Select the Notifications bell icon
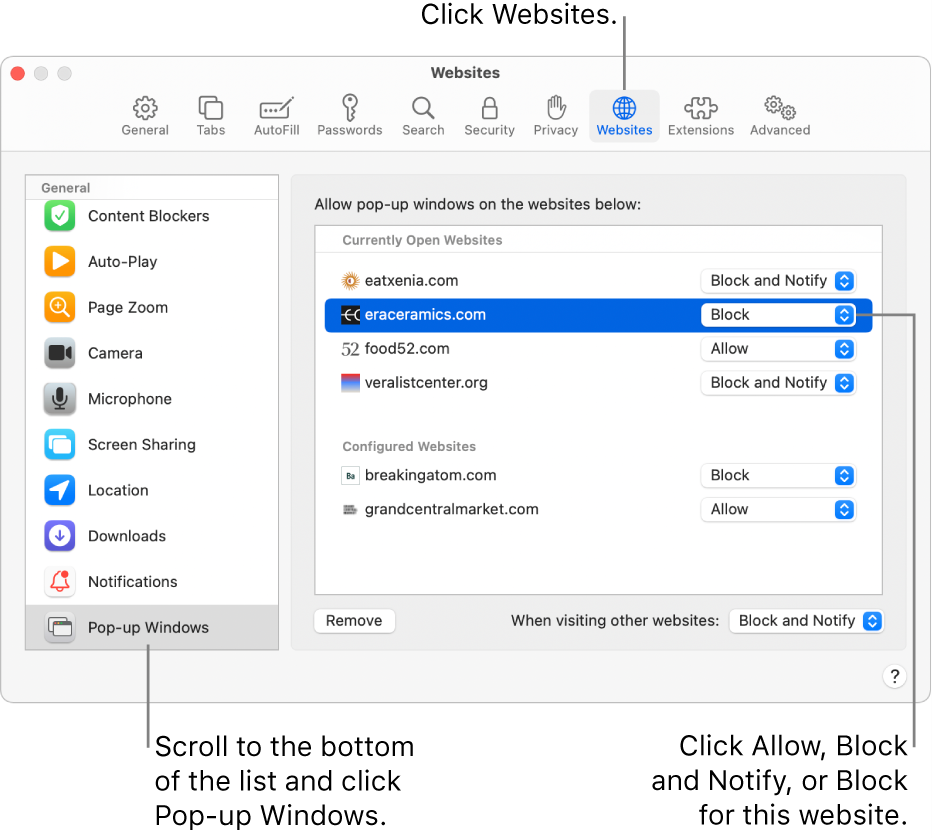 click(x=59, y=582)
